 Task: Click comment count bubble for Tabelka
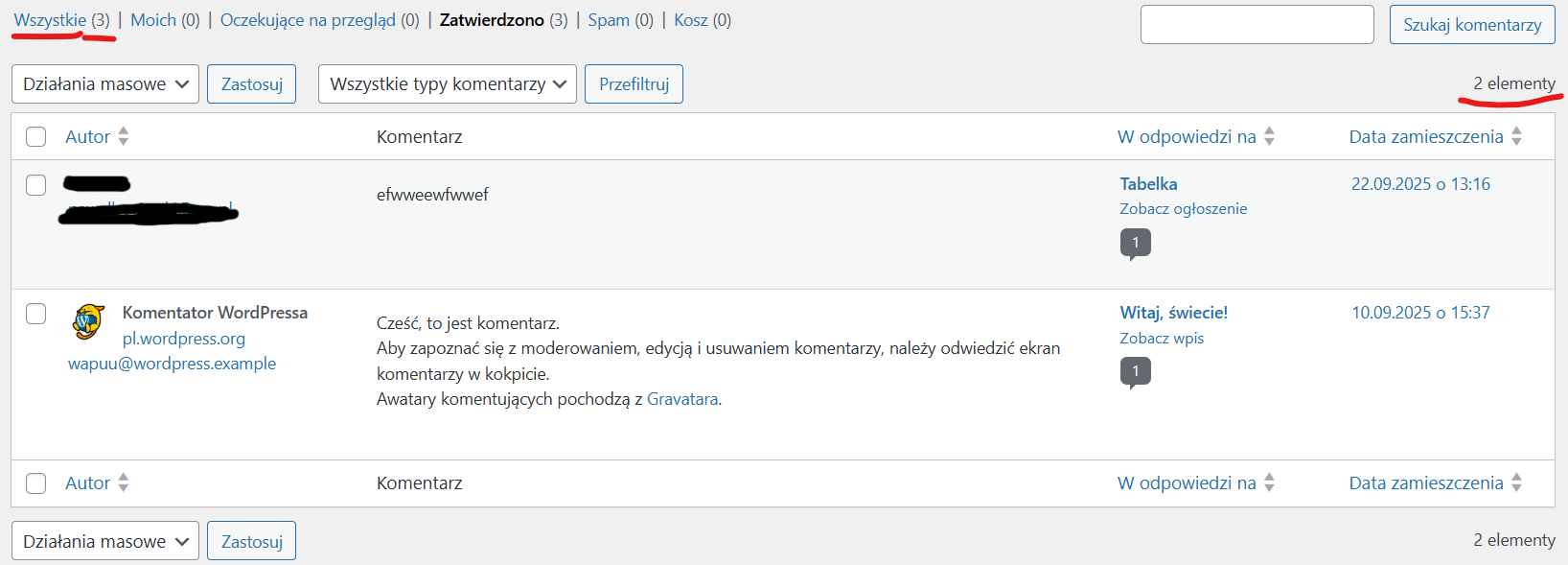click(x=1135, y=243)
